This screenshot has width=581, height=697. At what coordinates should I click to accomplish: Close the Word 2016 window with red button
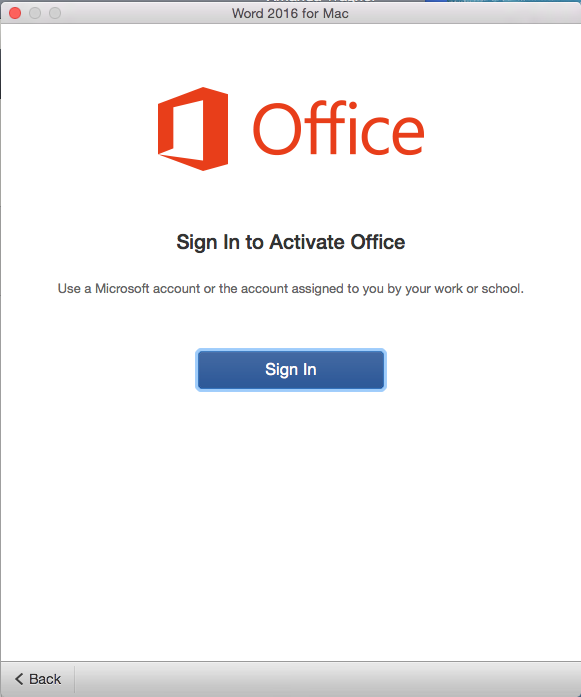15,13
